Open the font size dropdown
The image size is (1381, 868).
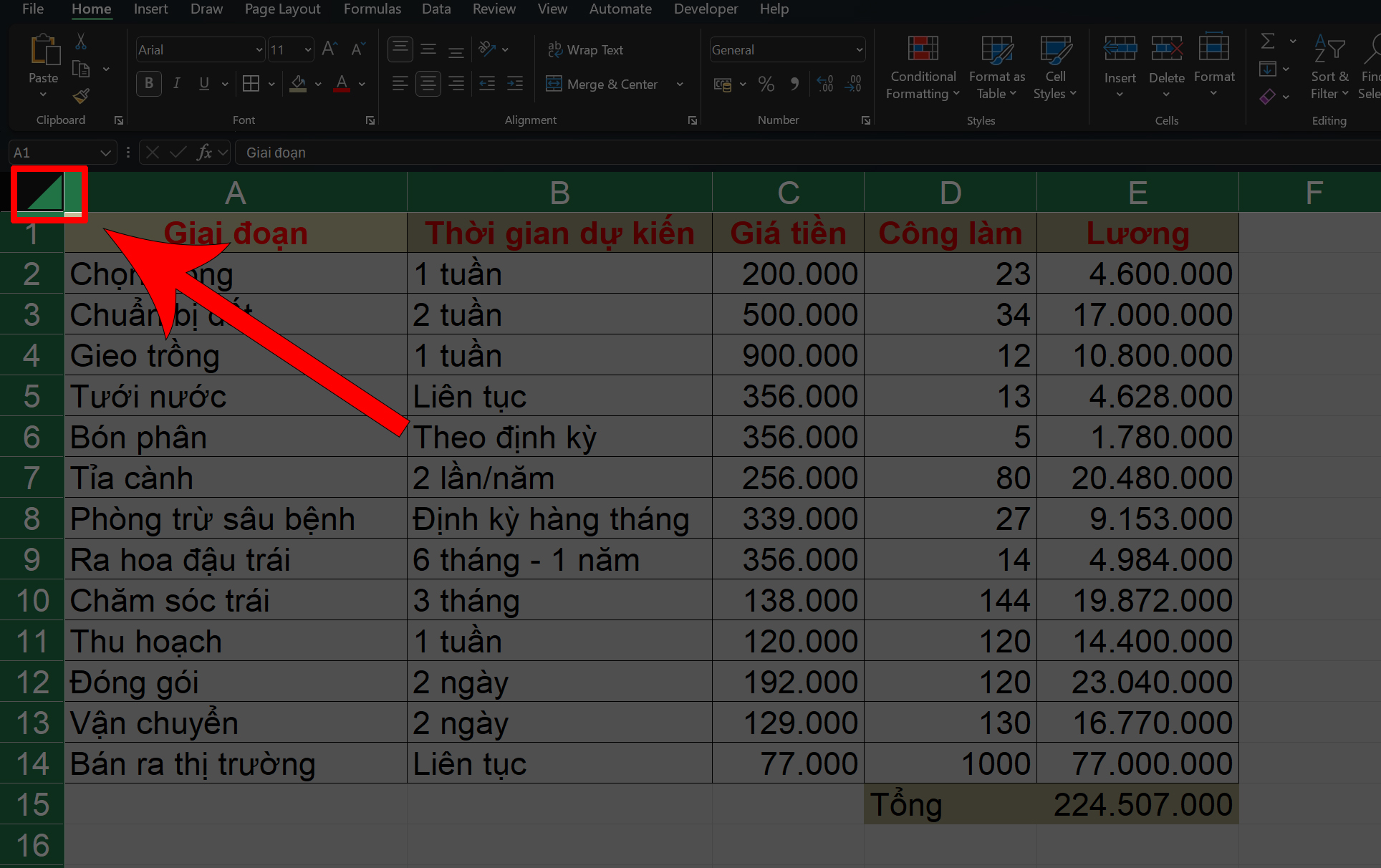point(308,50)
